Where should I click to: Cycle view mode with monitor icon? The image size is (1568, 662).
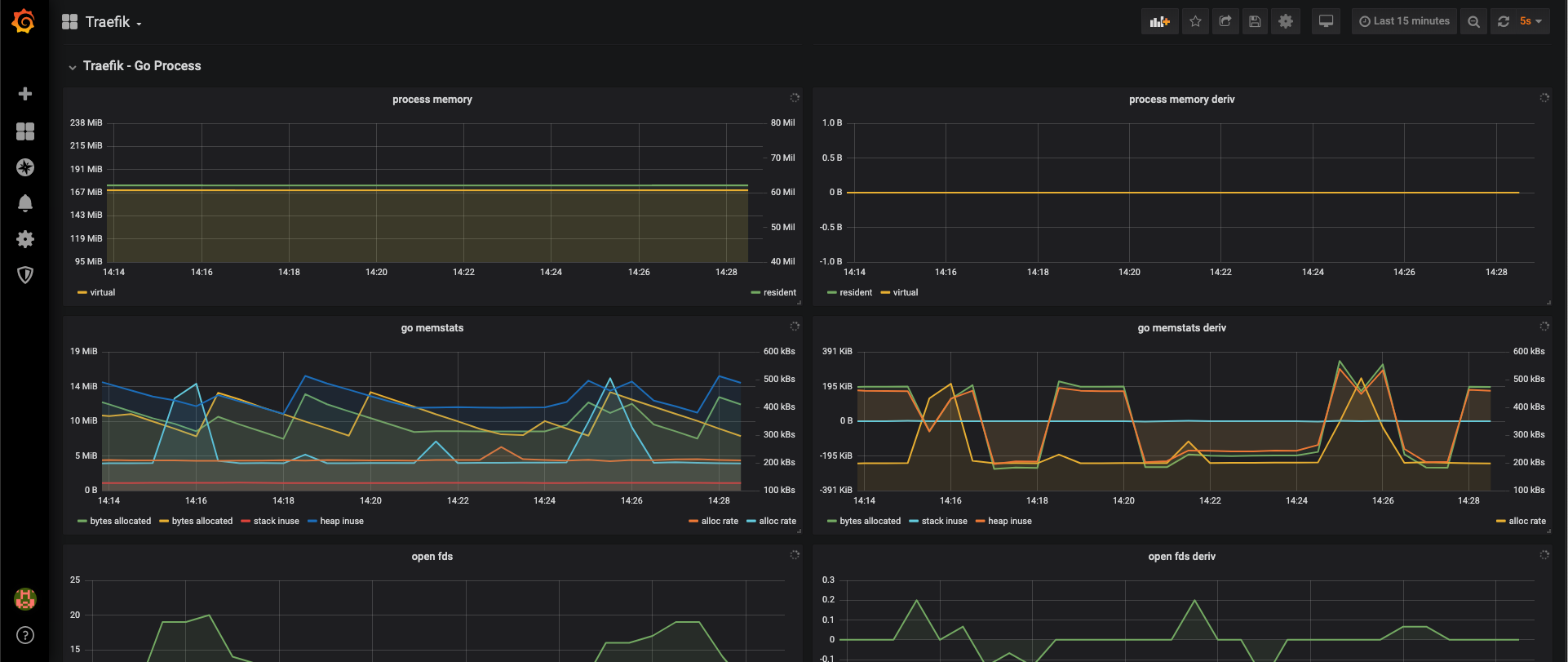tap(1327, 21)
